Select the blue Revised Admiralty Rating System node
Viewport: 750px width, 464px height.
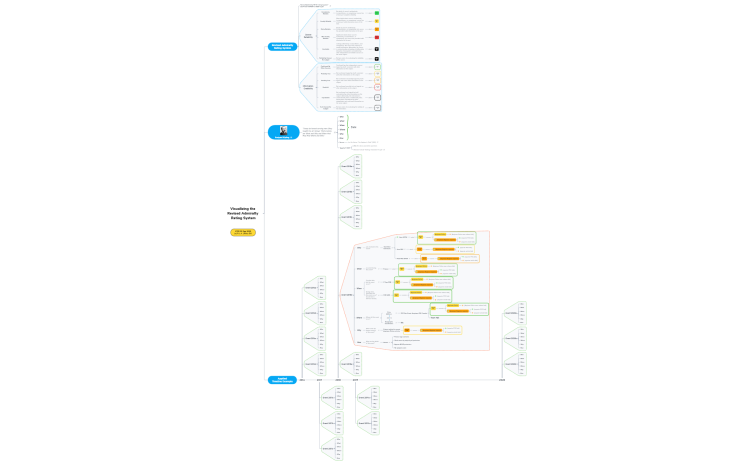(282, 46)
